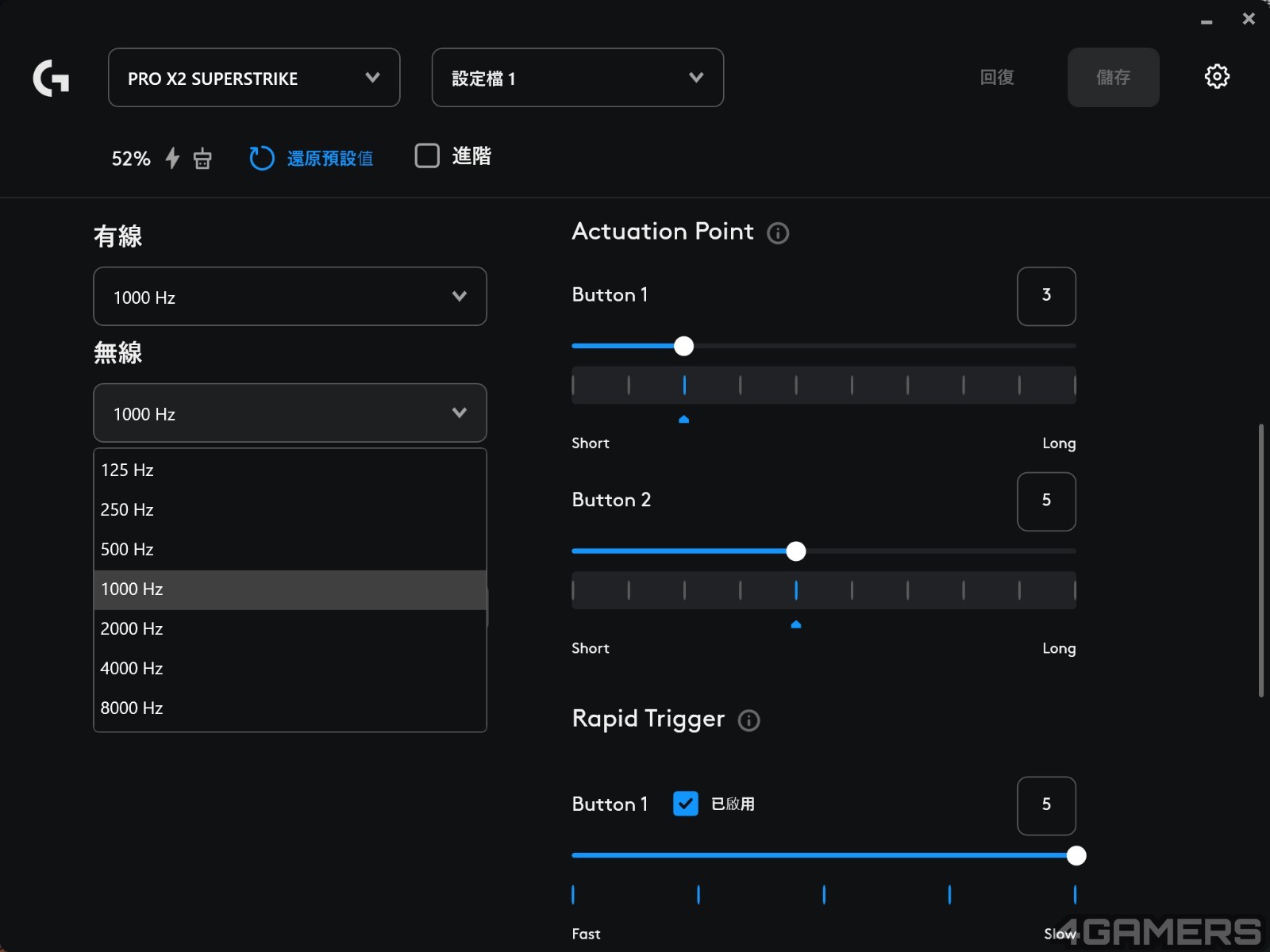
Task: Click the Button 1 actuation value field
Action: click(1046, 296)
